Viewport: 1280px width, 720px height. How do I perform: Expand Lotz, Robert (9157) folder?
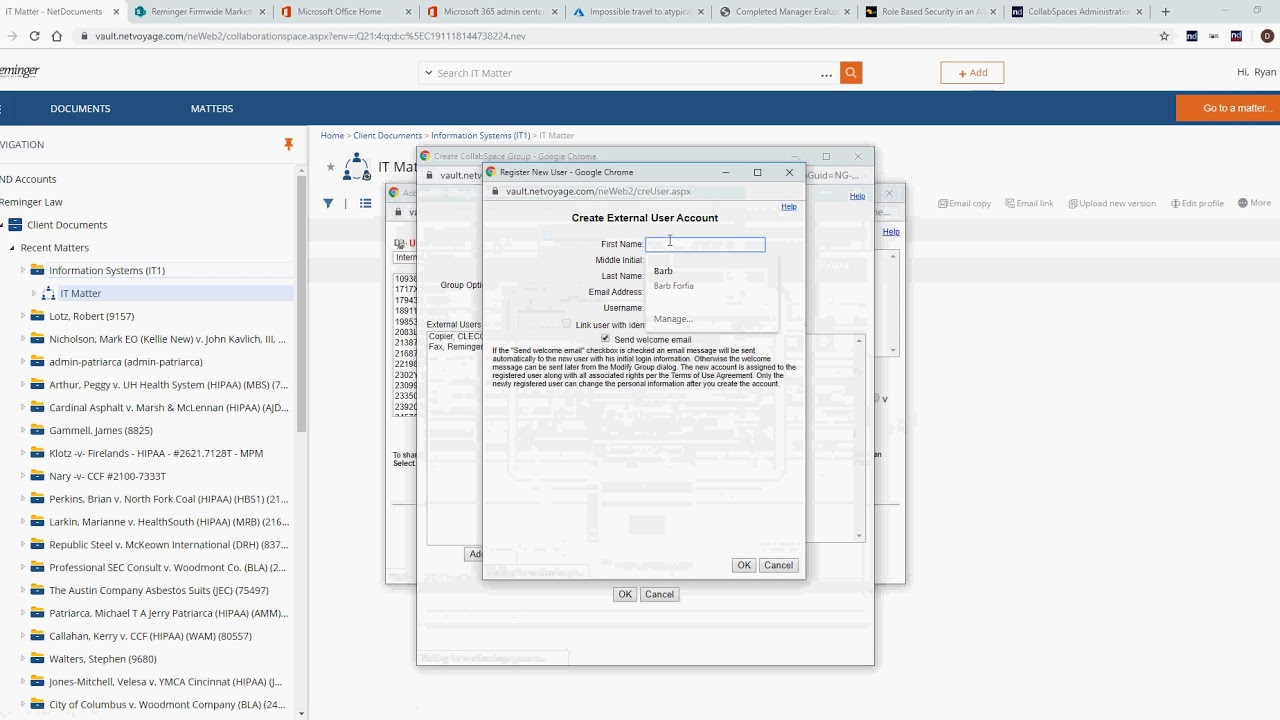pyautogui.click(x=23, y=316)
